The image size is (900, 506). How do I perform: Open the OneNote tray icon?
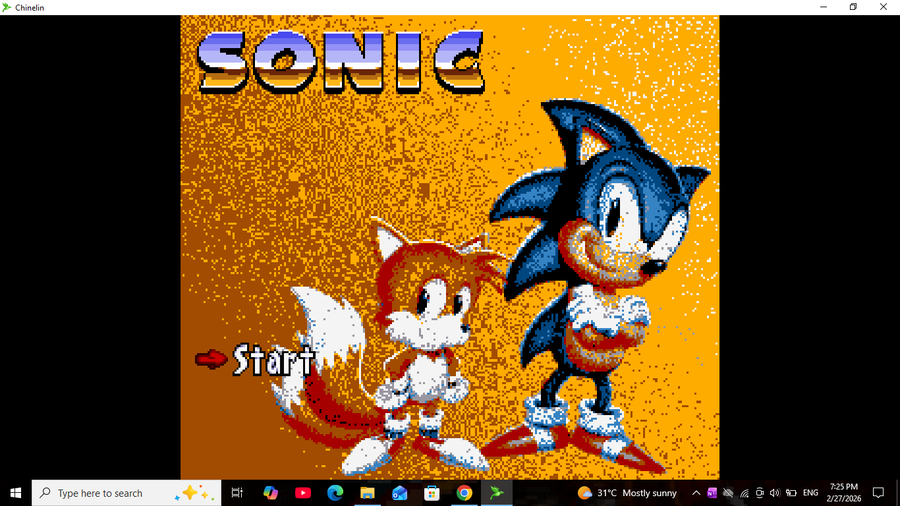712,493
